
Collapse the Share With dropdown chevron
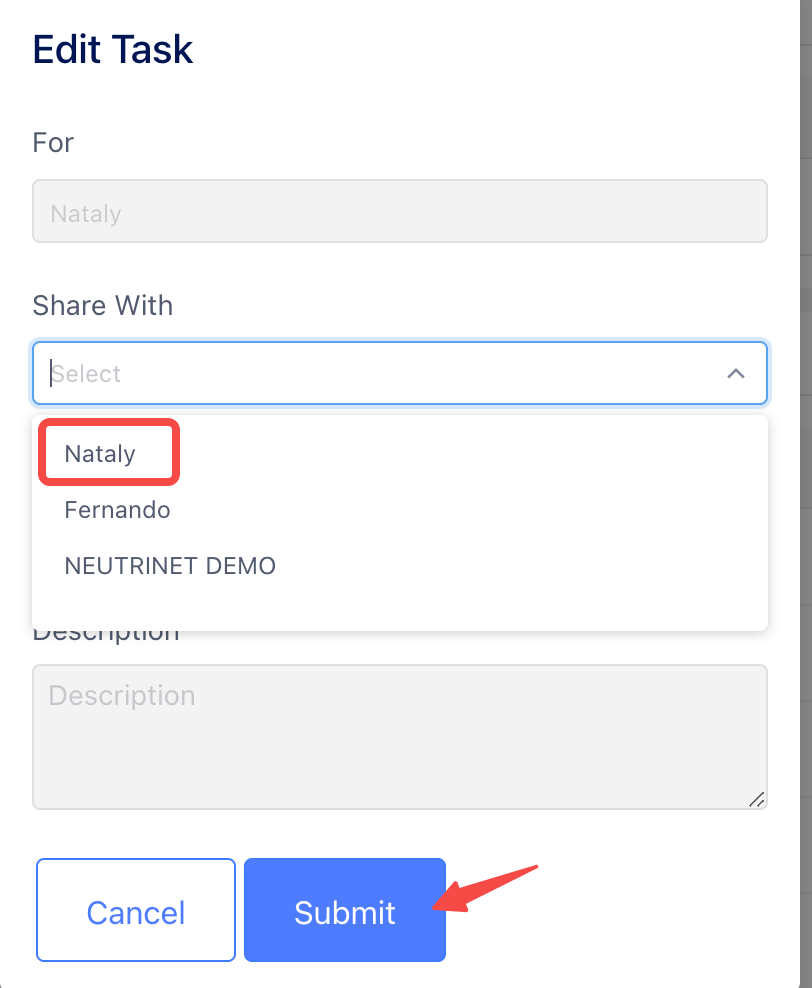click(735, 374)
